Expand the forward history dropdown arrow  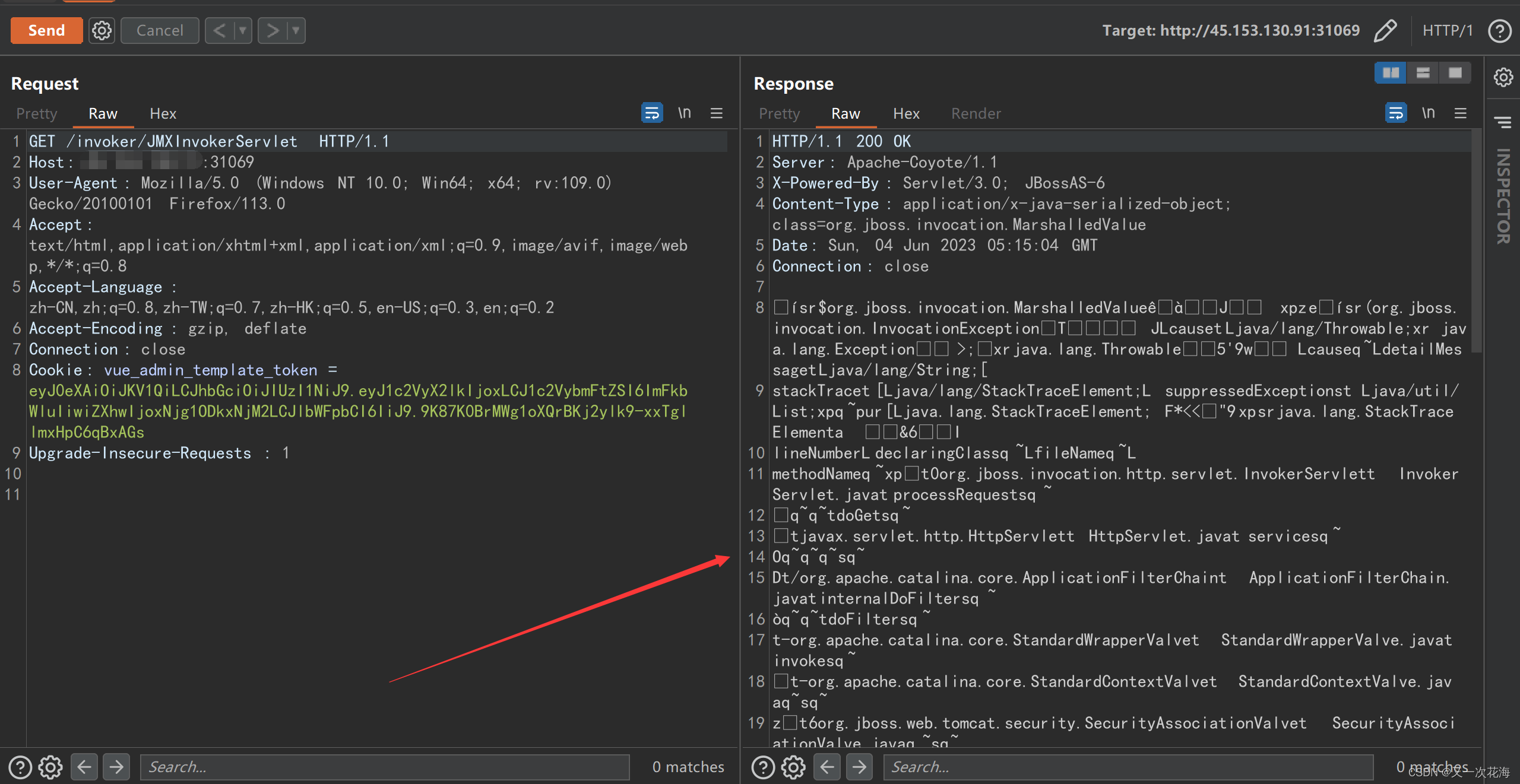point(296,30)
